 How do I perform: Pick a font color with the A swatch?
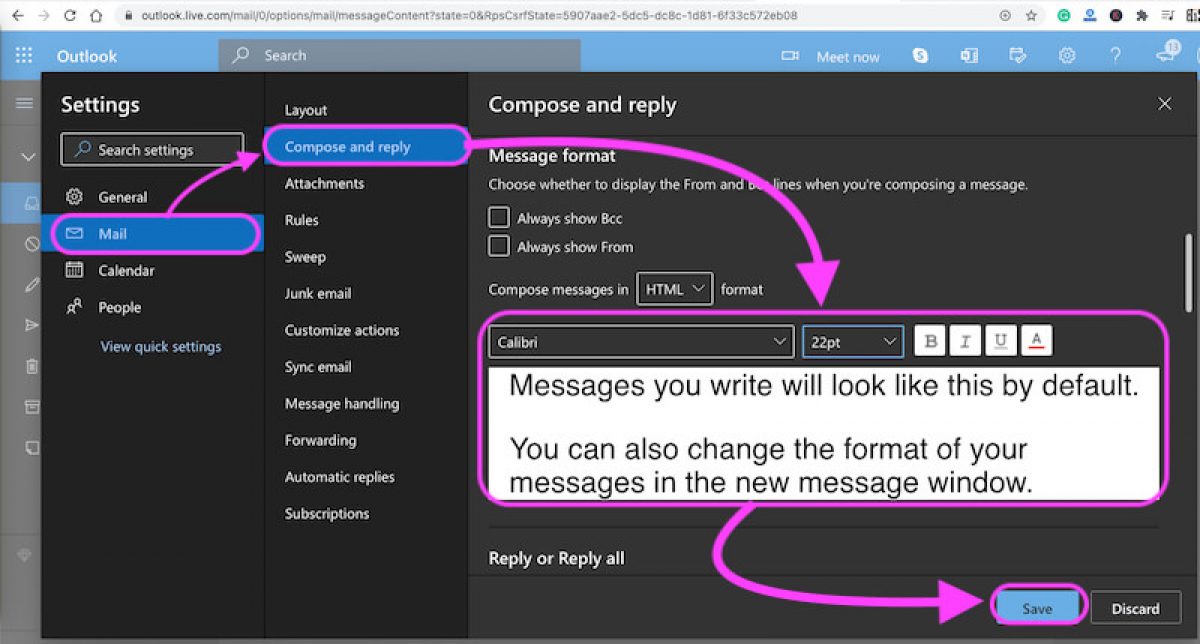coord(1037,340)
